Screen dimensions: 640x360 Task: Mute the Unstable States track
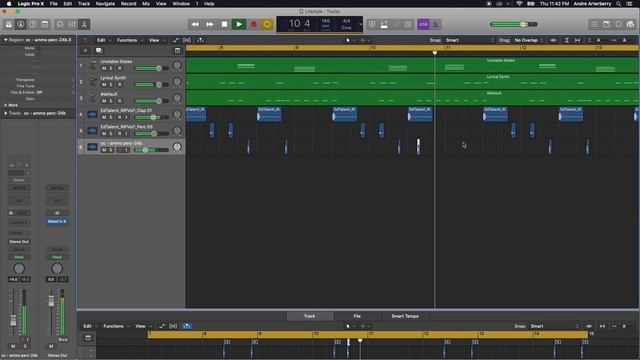click(x=104, y=68)
